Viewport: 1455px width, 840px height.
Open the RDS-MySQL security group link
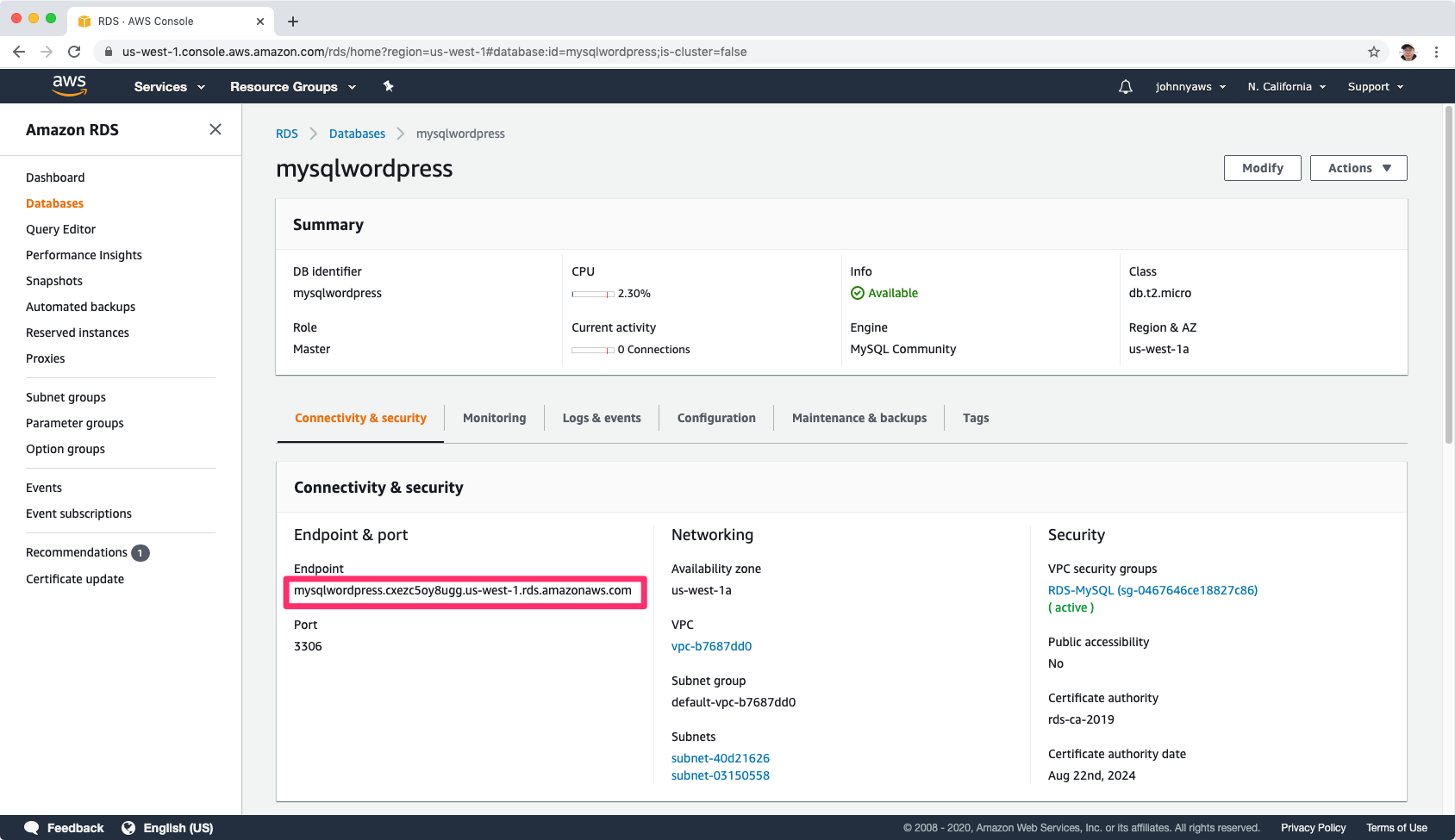(1152, 590)
